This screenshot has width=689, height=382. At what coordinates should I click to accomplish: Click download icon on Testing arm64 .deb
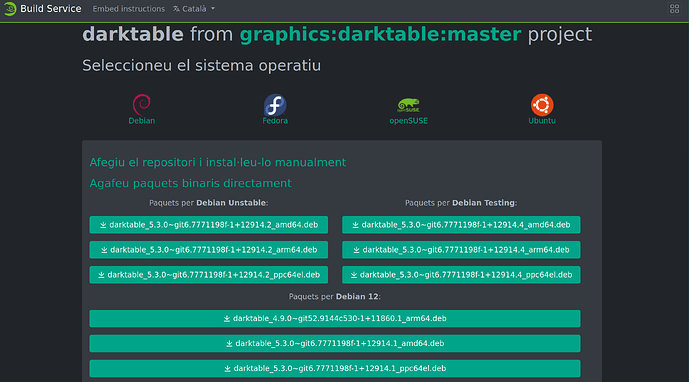point(356,250)
